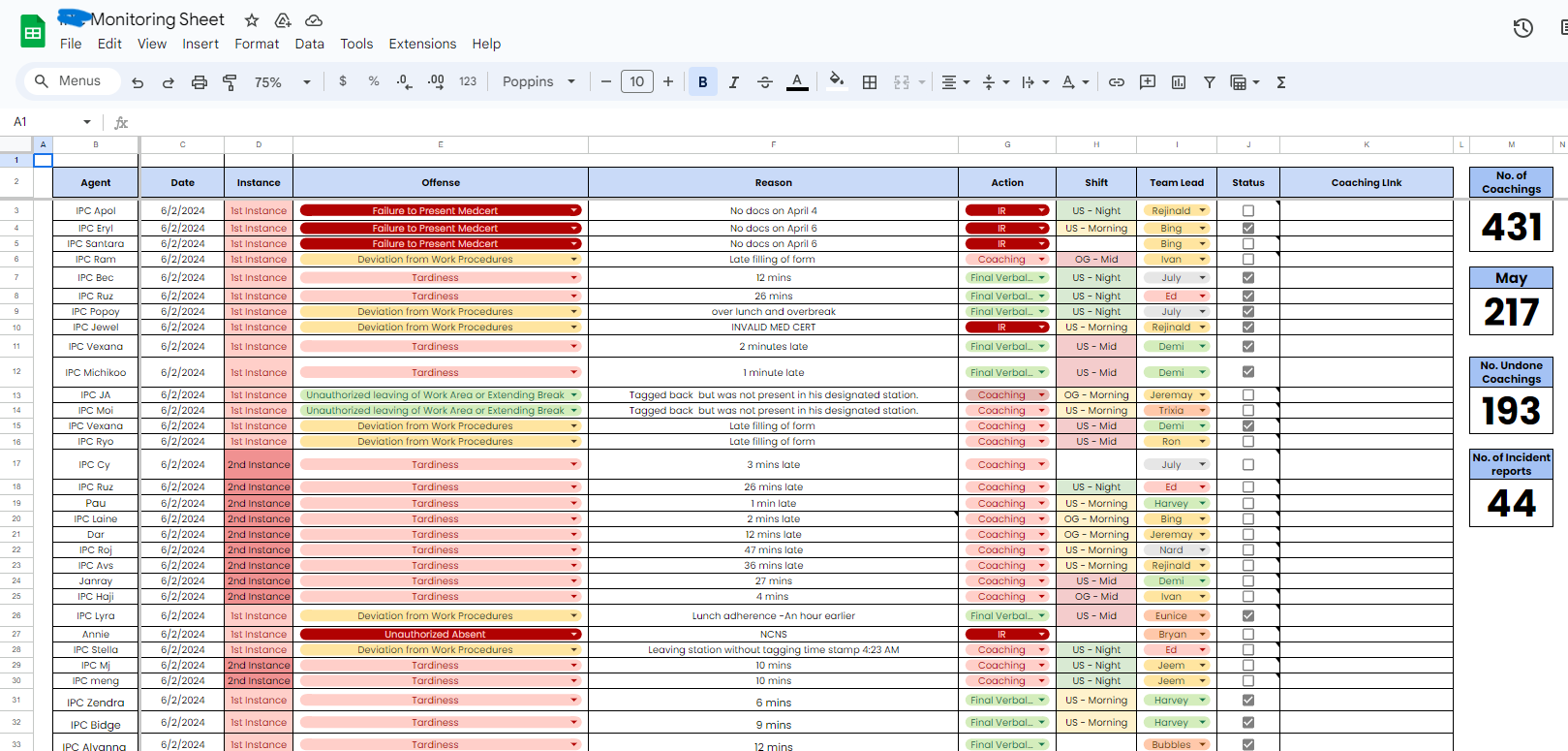Click the font size input field
This screenshot has height=751, width=1568.
coord(637,81)
